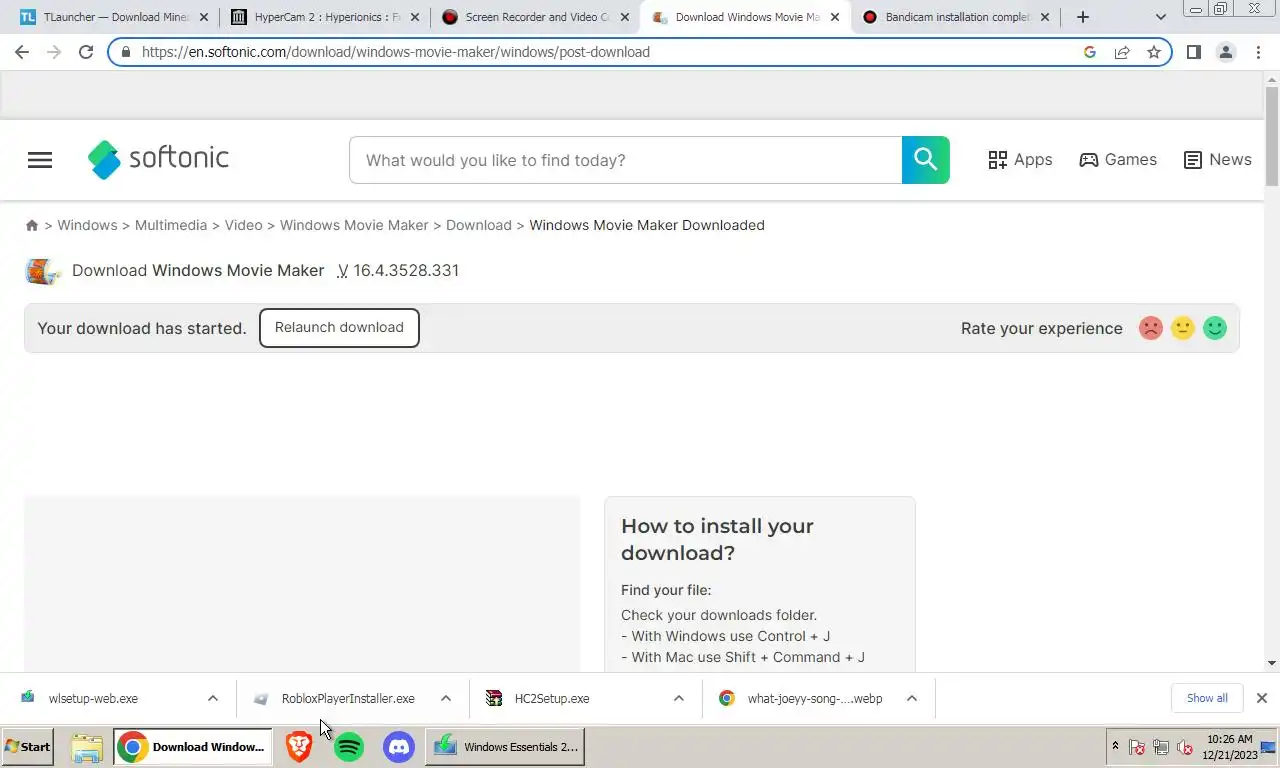The width and height of the screenshot is (1280, 768).
Task: Switch to Bandicam installation complete tab
Action: pyautogui.click(x=956, y=17)
